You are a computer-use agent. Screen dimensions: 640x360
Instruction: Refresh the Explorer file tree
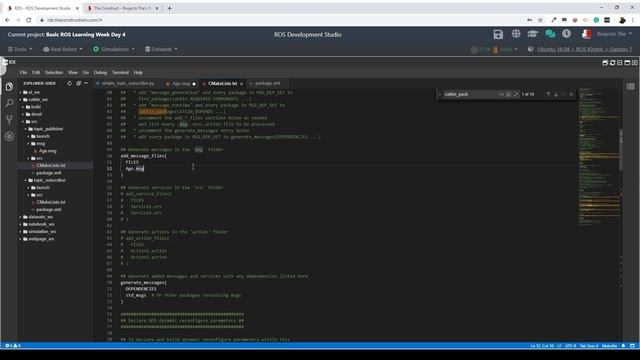pyautogui.click(x=69, y=83)
